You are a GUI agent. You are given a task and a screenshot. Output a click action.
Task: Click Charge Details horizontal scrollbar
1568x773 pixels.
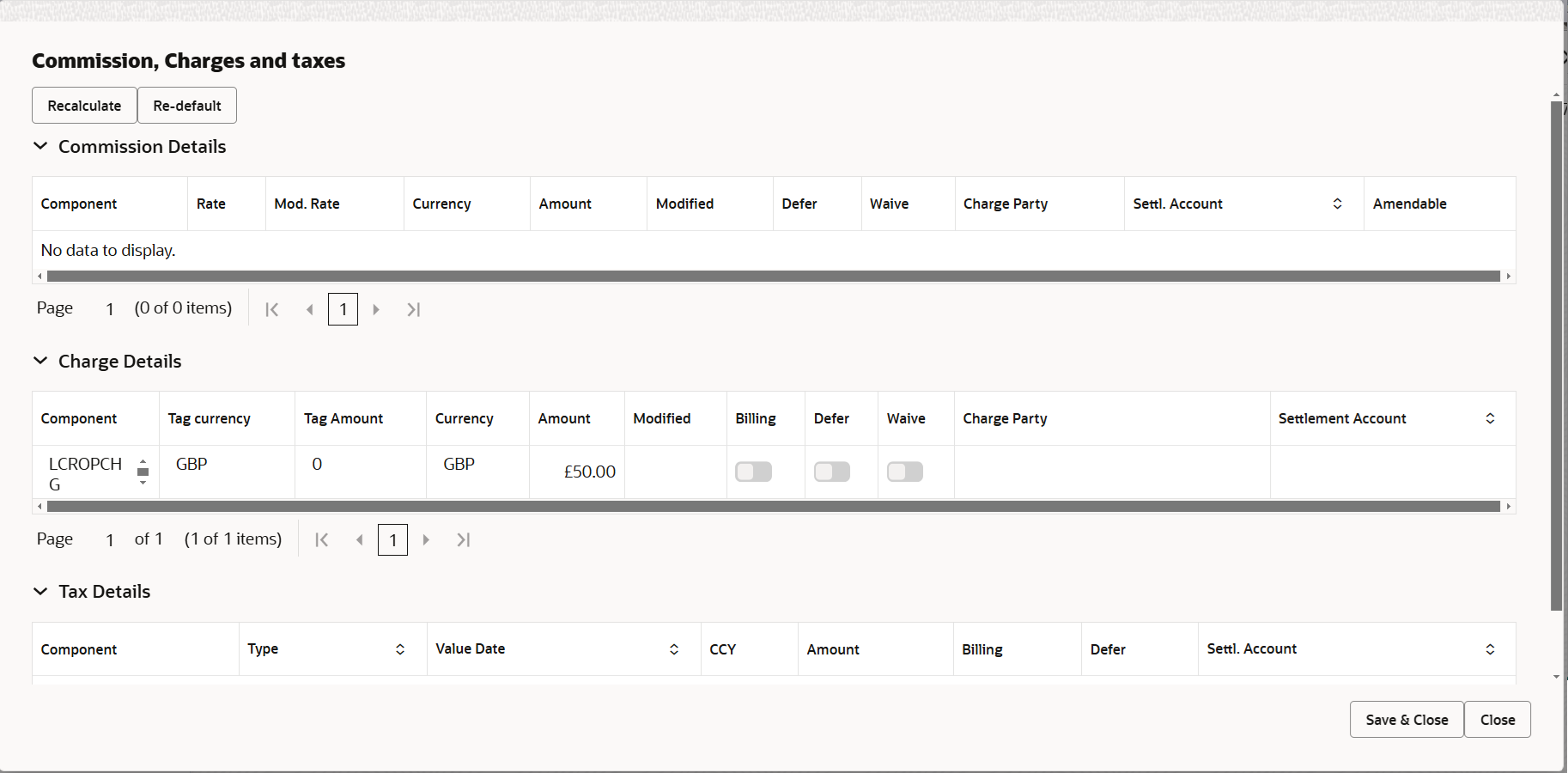click(773, 507)
